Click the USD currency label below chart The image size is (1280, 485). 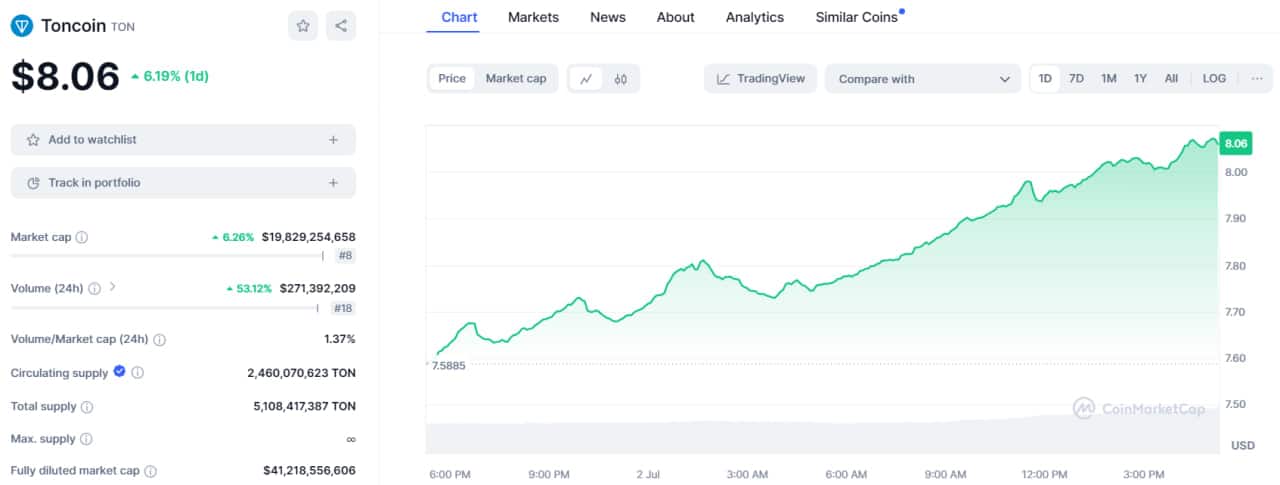click(x=1242, y=446)
